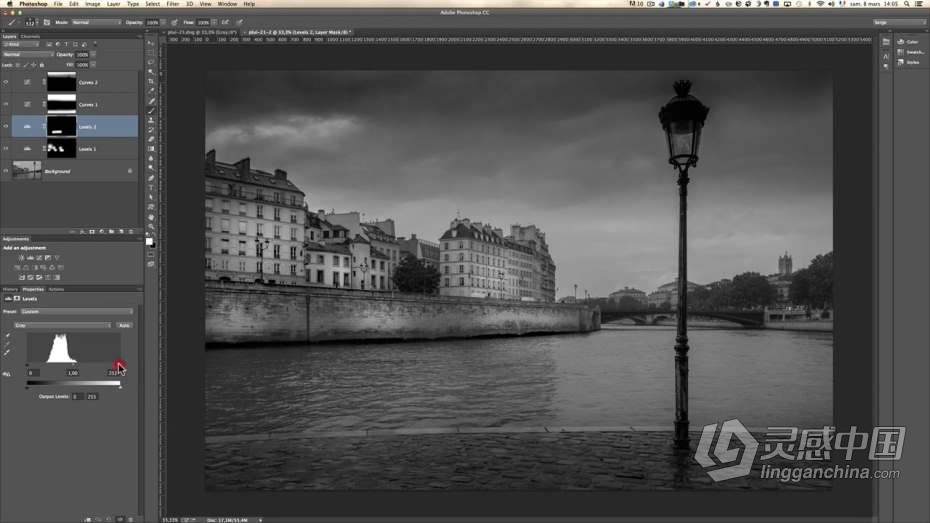Select the Gradient tool in toolbar

click(151, 149)
